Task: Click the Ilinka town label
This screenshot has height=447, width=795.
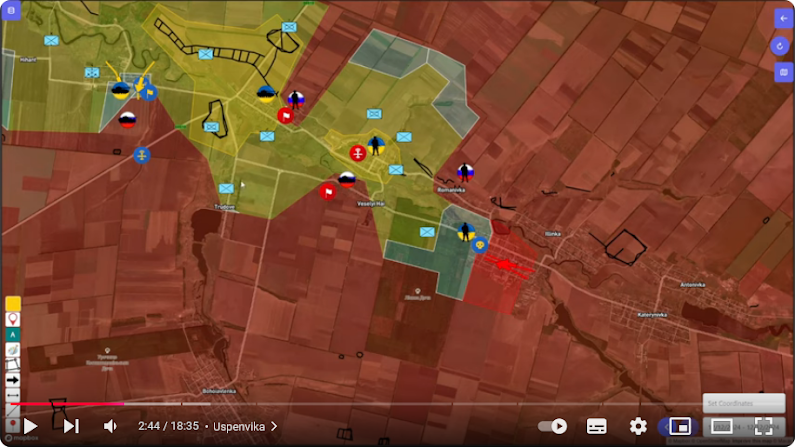Action: (x=553, y=234)
